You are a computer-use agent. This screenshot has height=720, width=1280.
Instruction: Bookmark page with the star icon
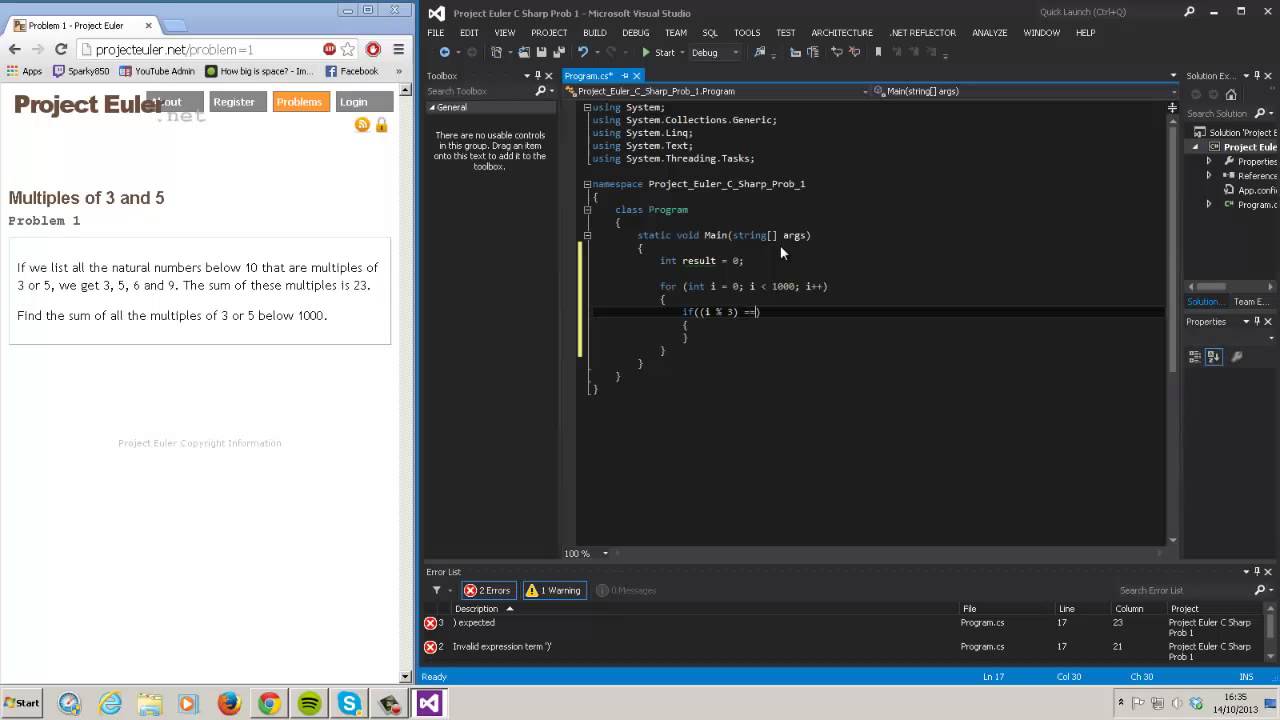click(x=348, y=49)
